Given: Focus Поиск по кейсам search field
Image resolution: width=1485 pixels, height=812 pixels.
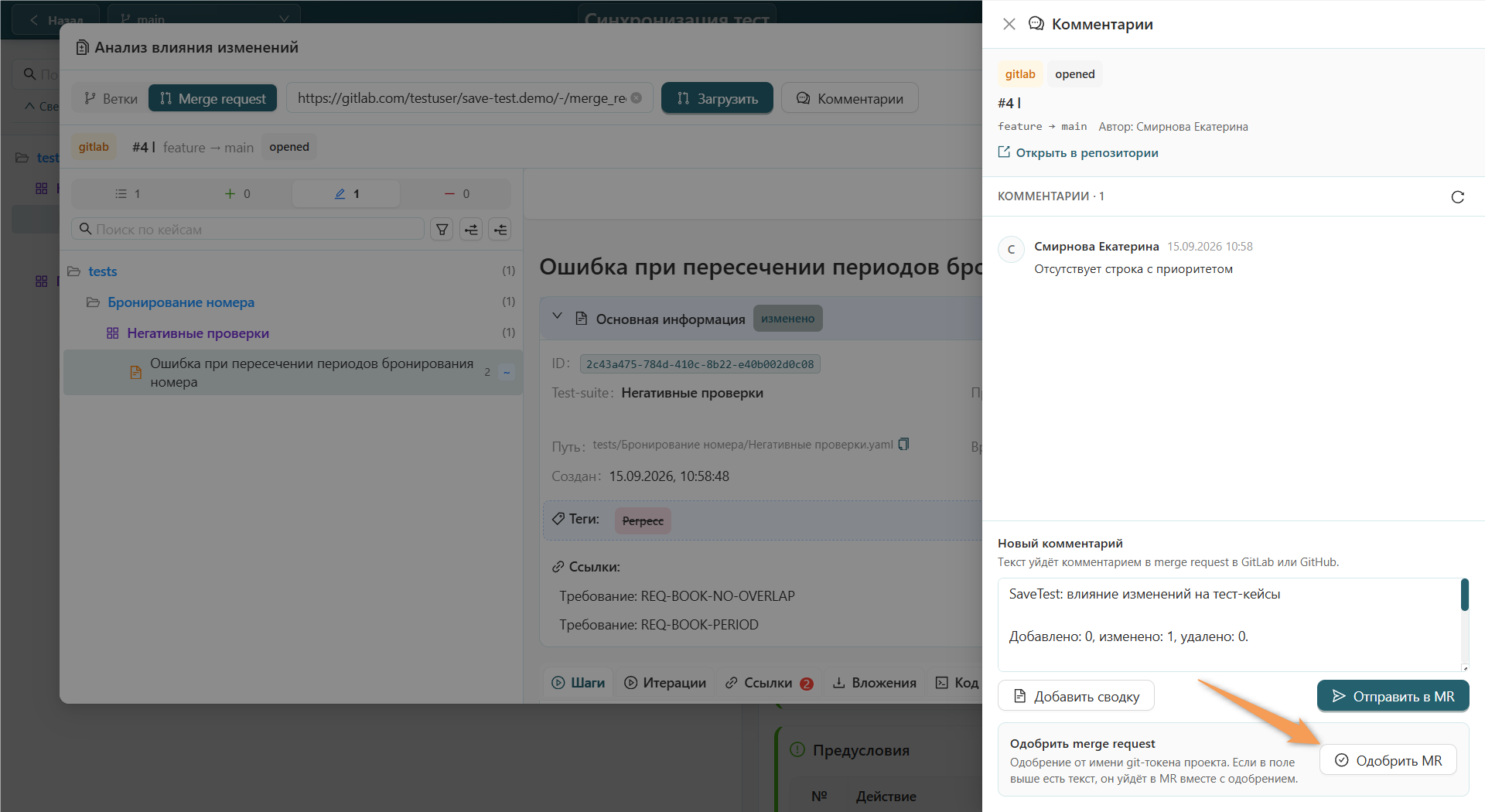Looking at the screenshot, I should tap(247, 229).
